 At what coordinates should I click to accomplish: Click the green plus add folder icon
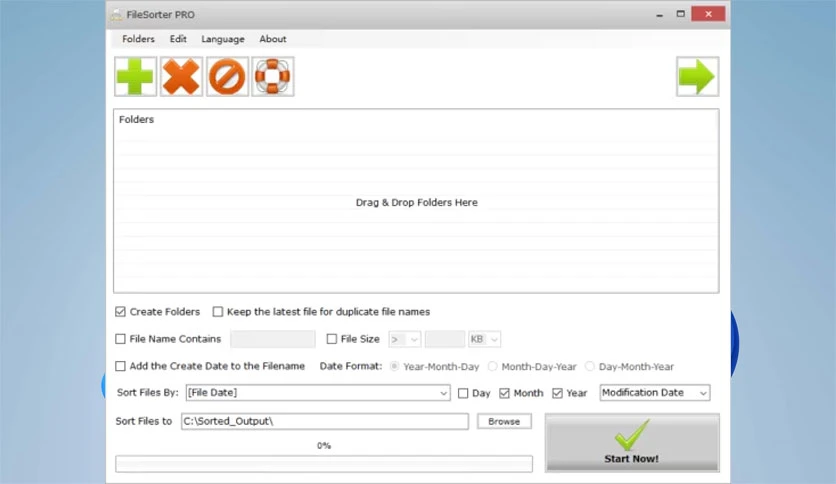pyautogui.click(x=135, y=77)
